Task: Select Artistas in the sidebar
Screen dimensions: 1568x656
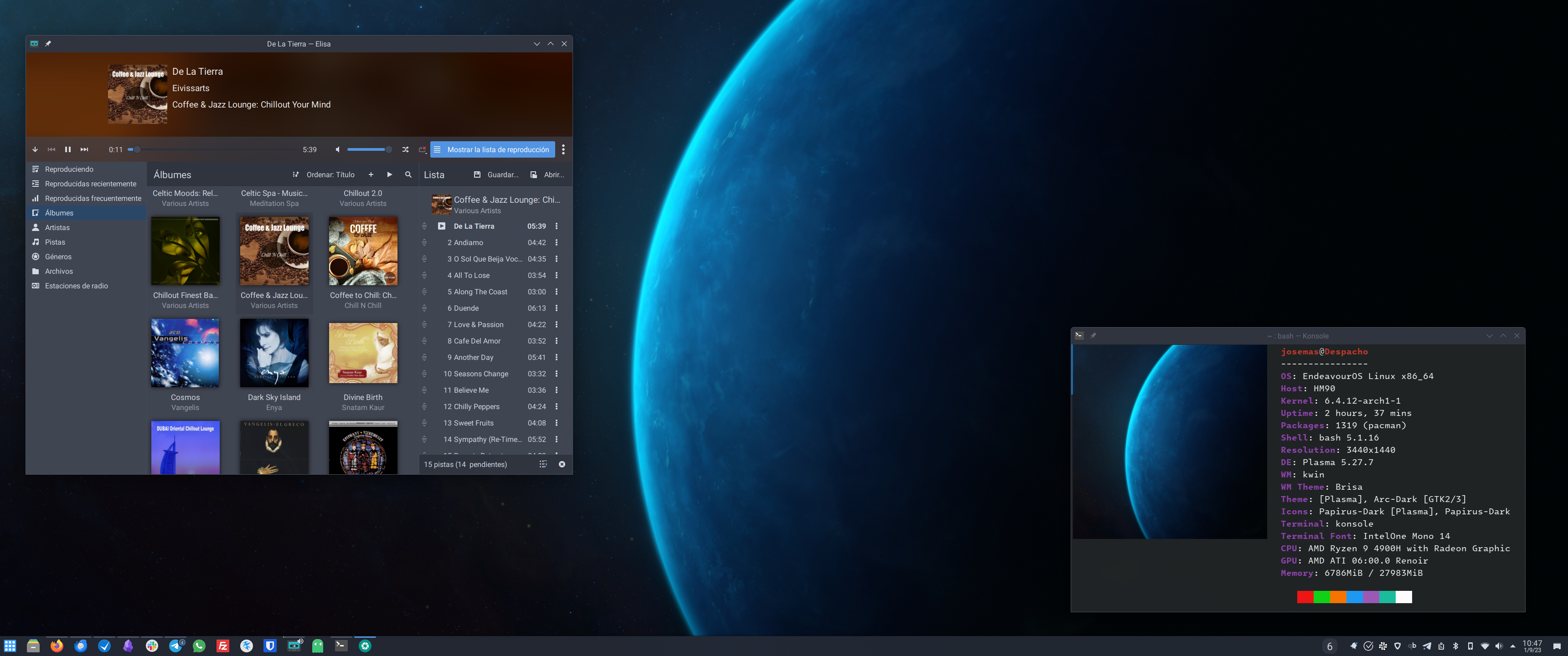Action: tap(86, 228)
